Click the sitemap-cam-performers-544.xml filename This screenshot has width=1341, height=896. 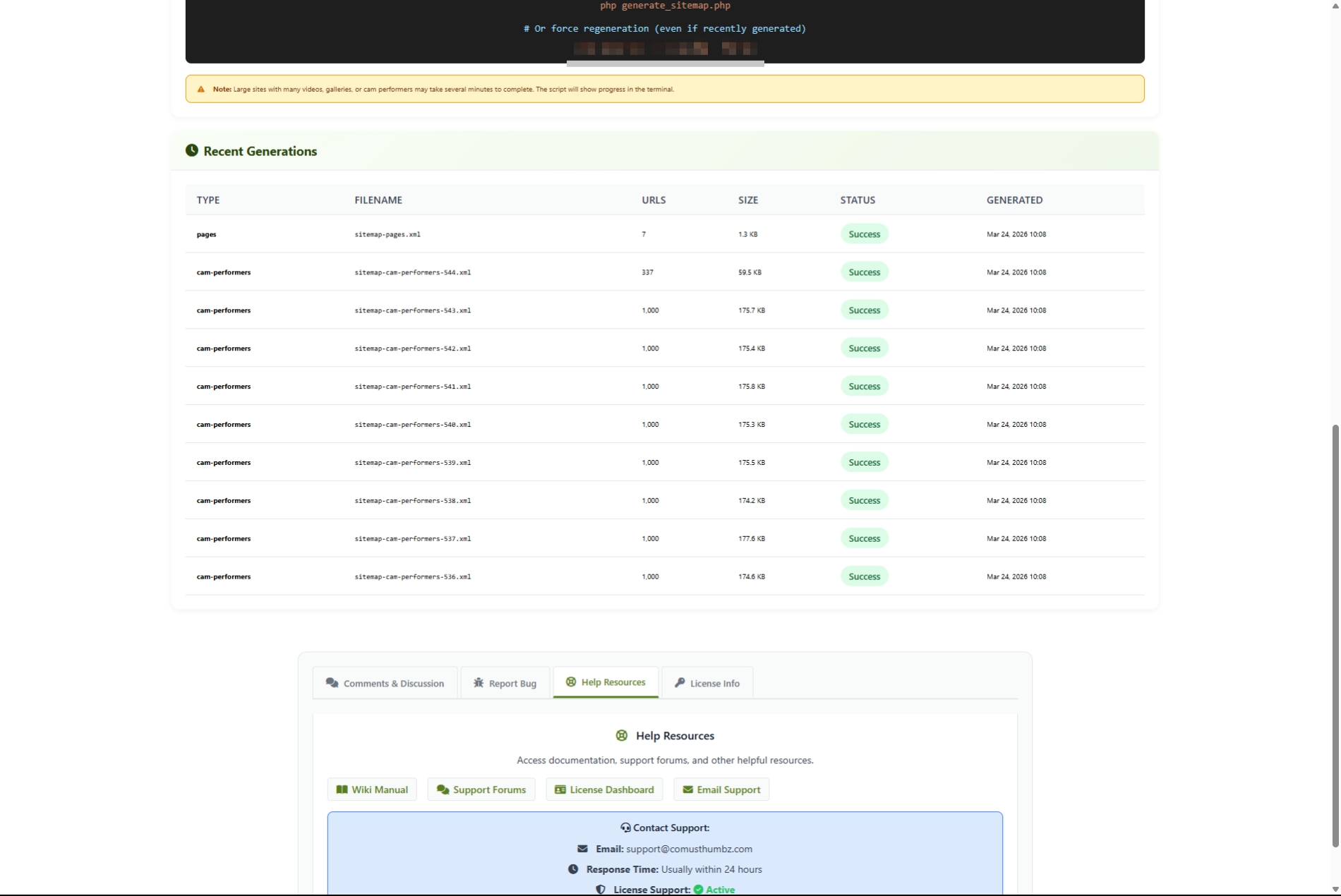[x=412, y=272]
